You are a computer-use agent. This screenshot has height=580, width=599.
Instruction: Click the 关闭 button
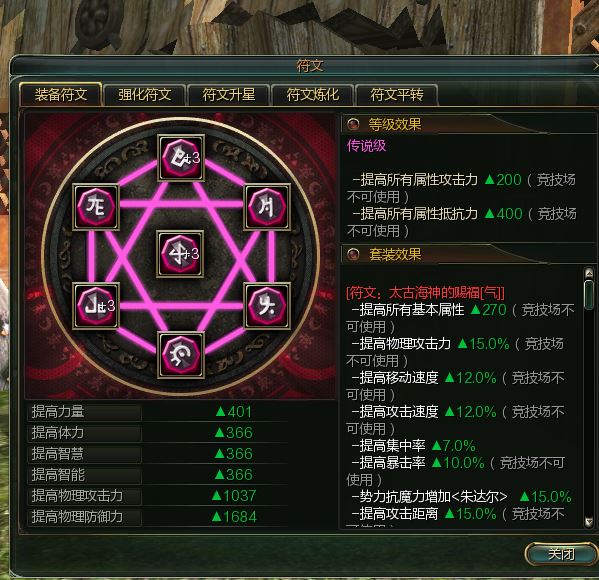click(561, 553)
